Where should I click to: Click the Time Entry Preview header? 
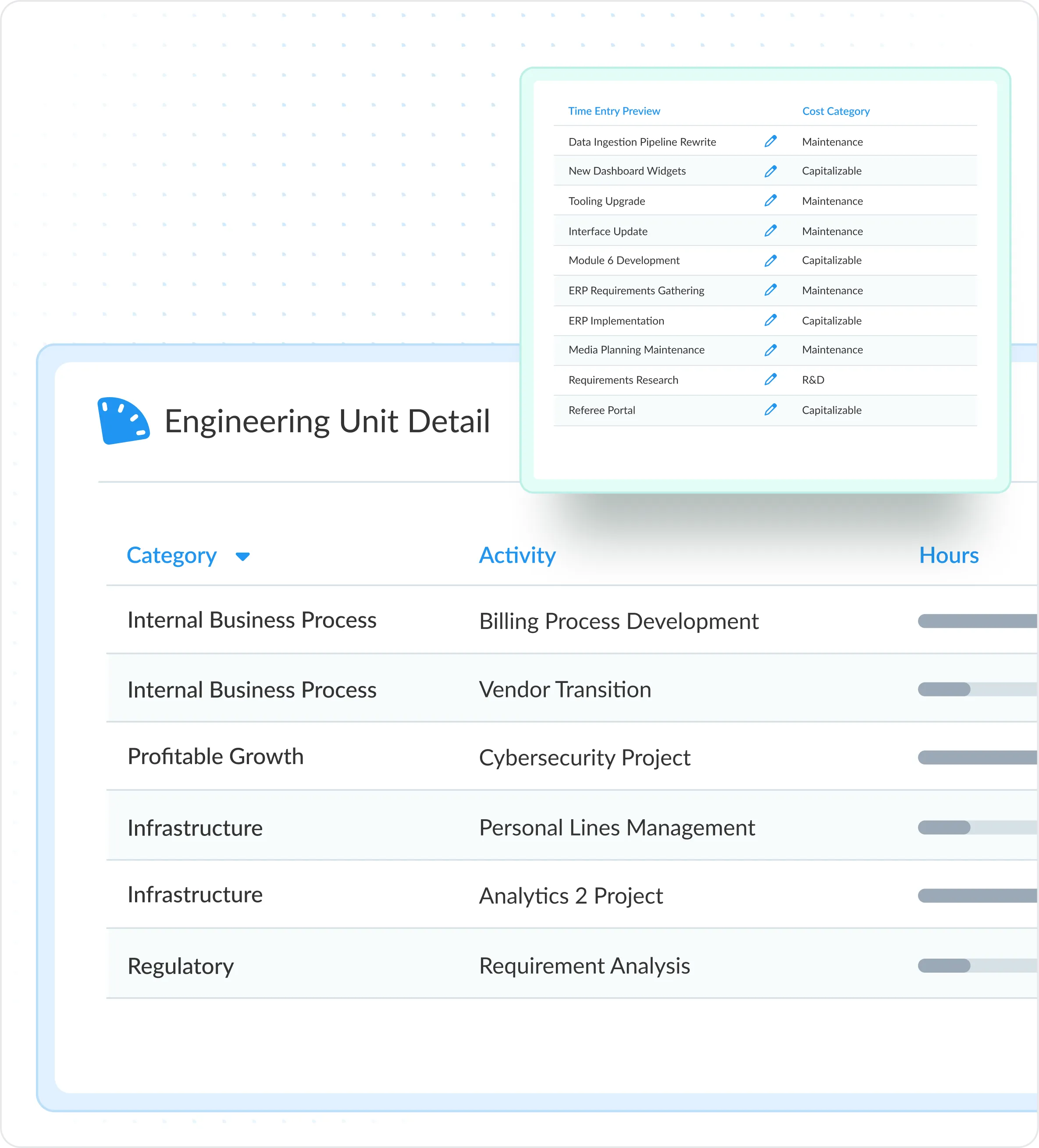tap(613, 111)
